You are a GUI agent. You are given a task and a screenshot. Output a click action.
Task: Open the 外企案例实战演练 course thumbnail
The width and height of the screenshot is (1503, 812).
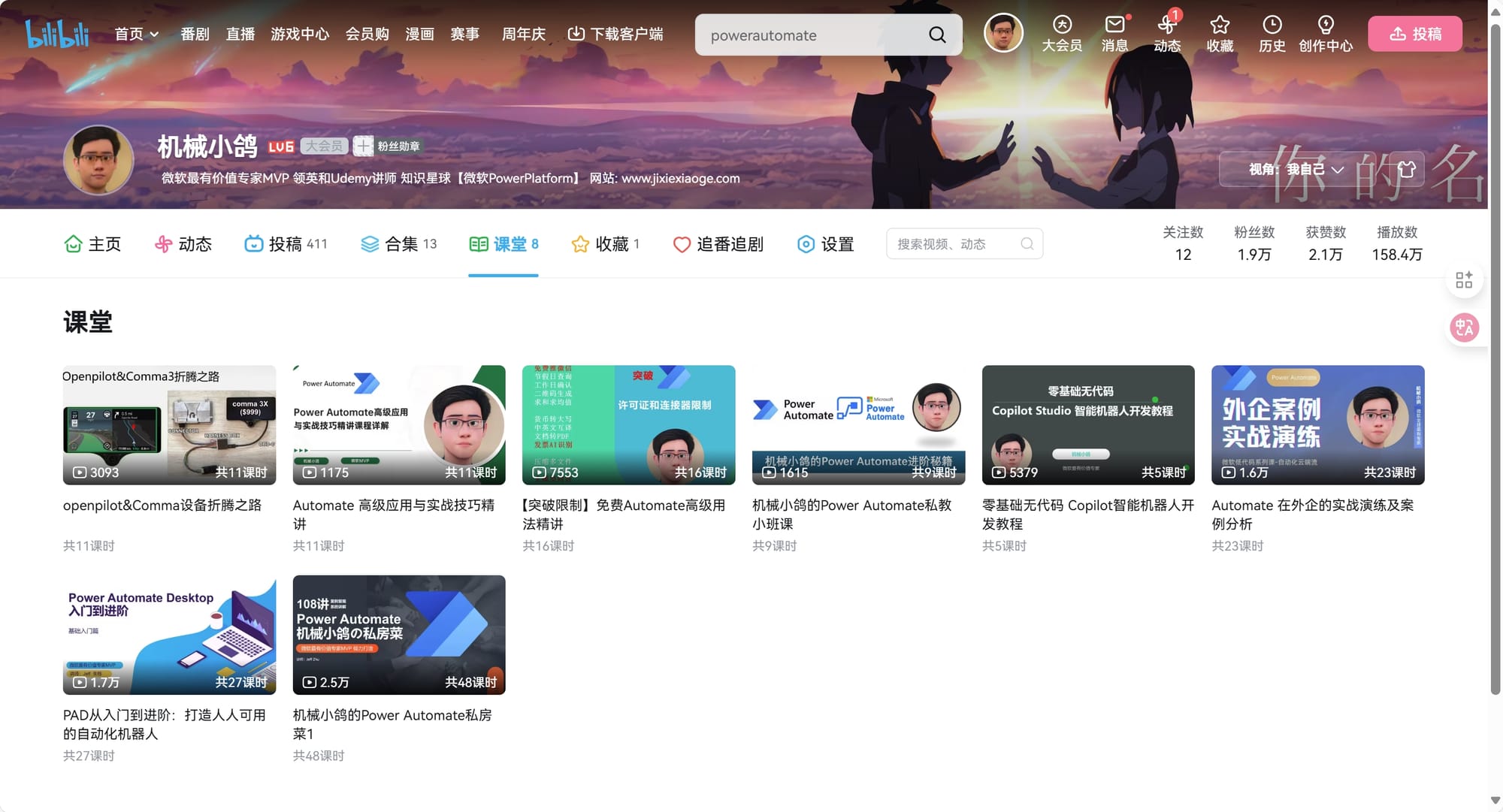pyautogui.click(x=1317, y=424)
